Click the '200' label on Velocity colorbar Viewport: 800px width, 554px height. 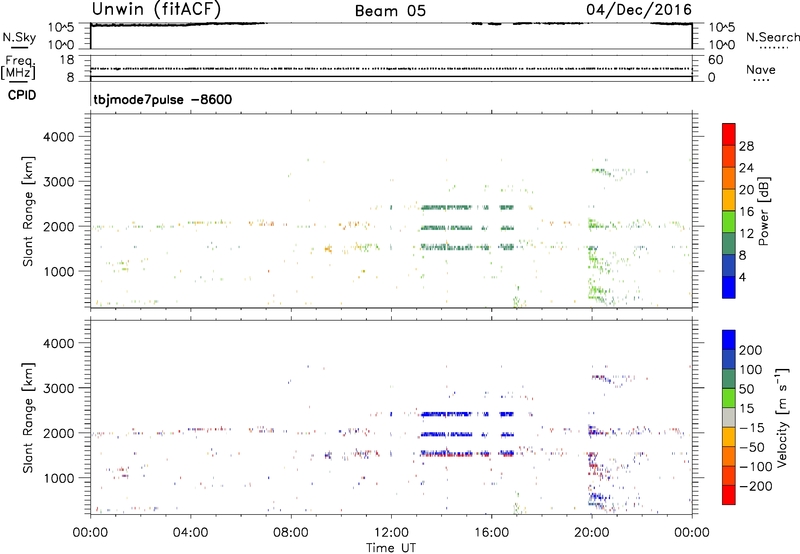751,350
